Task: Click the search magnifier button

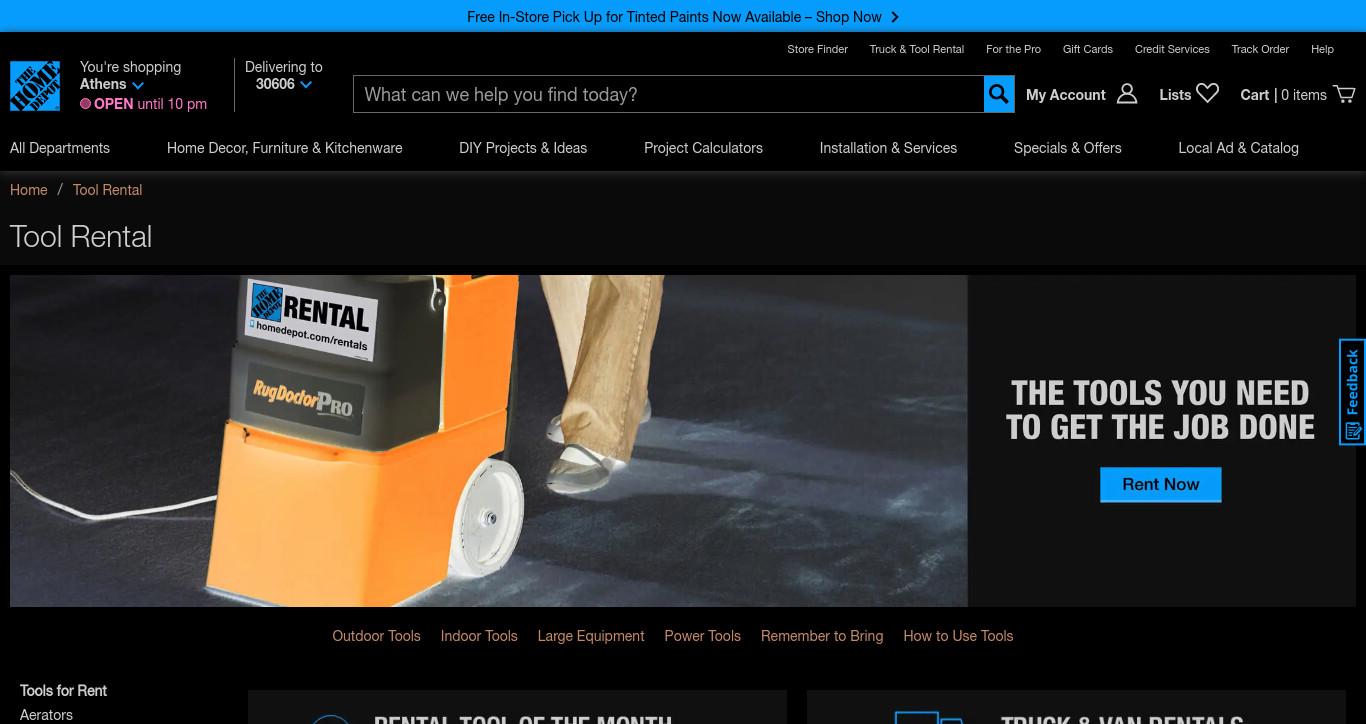Action: (x=999, y=94)
